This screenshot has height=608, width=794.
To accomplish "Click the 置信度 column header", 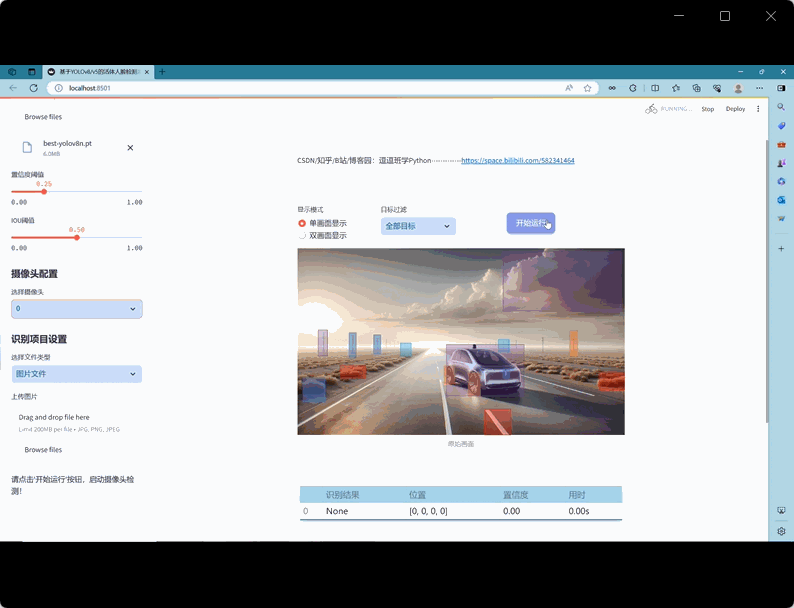I will pos(515,495).
